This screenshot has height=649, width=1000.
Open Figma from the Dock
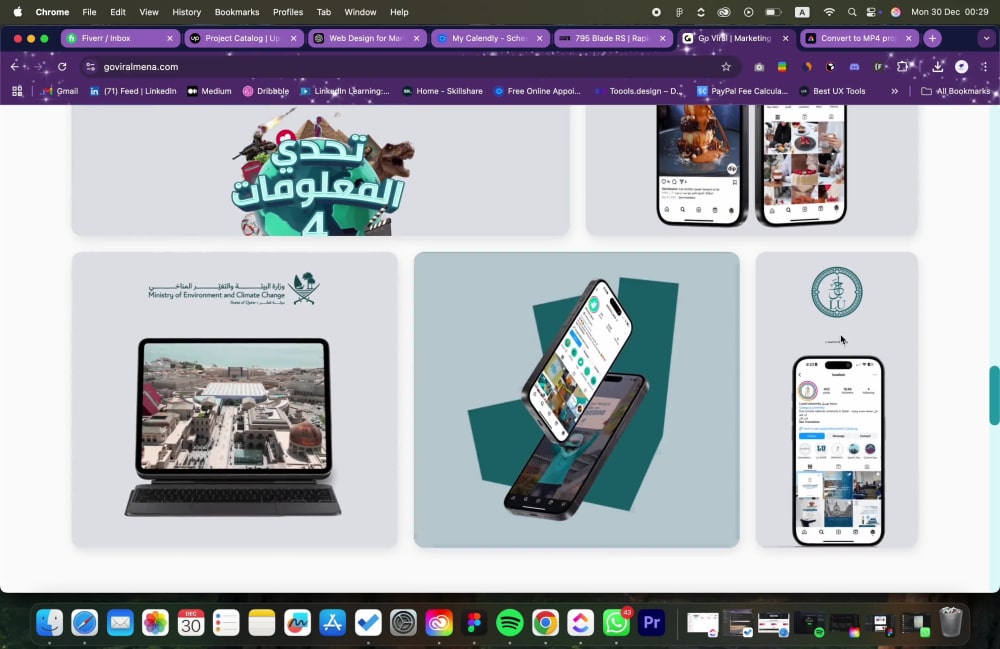(474, 623)
